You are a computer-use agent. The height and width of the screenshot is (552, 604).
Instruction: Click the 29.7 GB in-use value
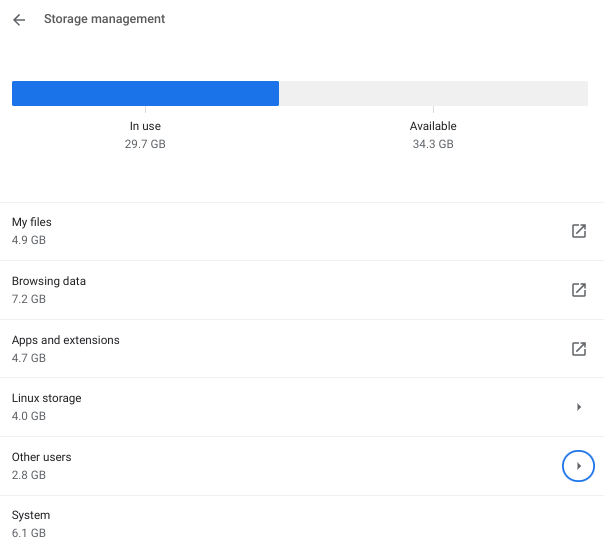(145, 144)
